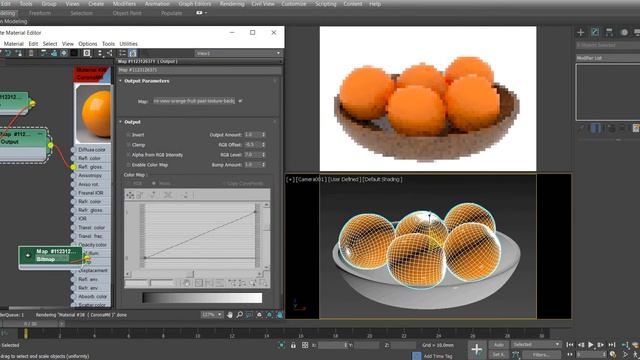Select the Bitmap map node
This screenshot has height=360, width=640.
(52, 257)
